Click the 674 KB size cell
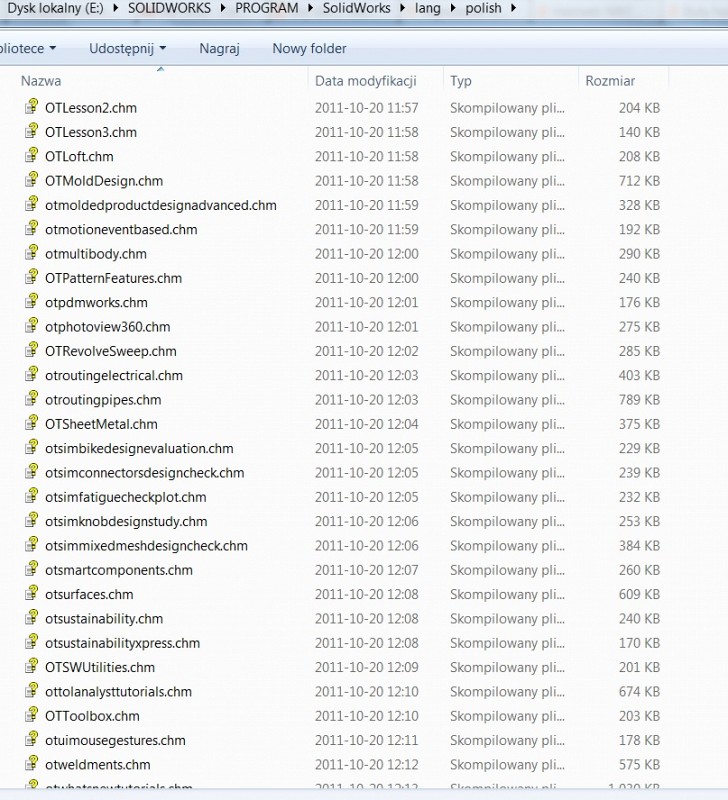The height and width of the screenshot is (800, 728). 639,691
